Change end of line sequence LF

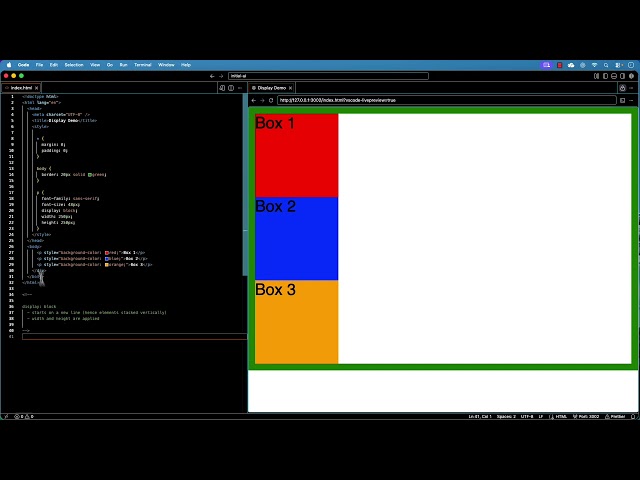point(541,416)
